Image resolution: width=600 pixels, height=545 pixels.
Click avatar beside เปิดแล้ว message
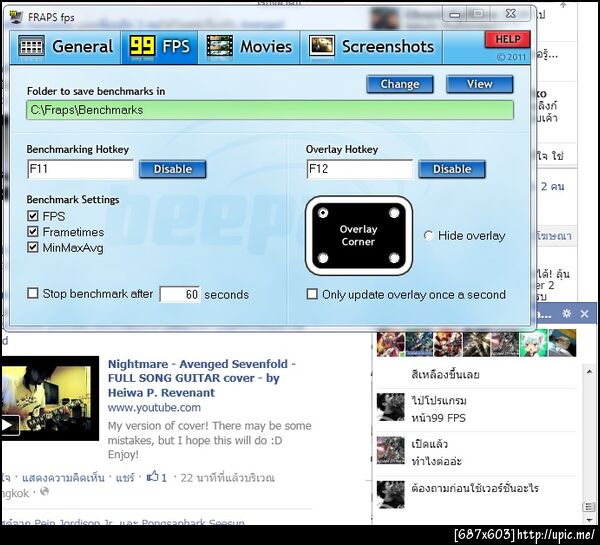[390, 450]
